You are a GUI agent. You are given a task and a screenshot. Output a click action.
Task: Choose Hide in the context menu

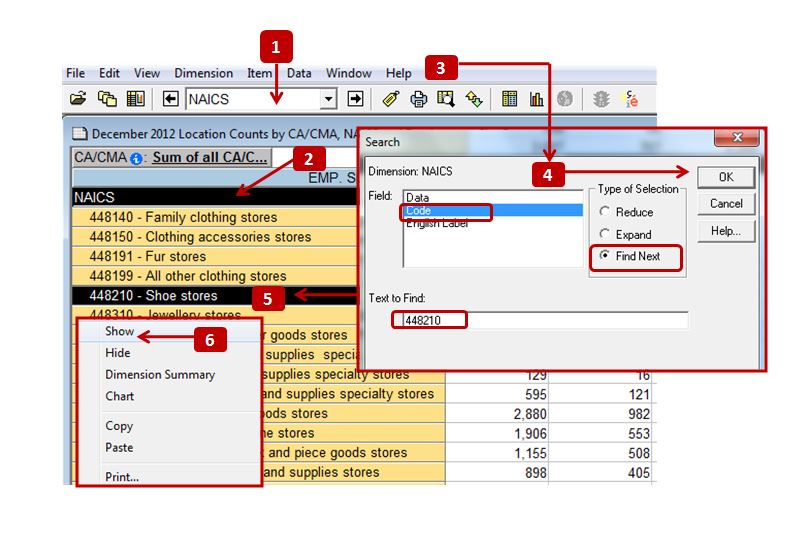118,353
